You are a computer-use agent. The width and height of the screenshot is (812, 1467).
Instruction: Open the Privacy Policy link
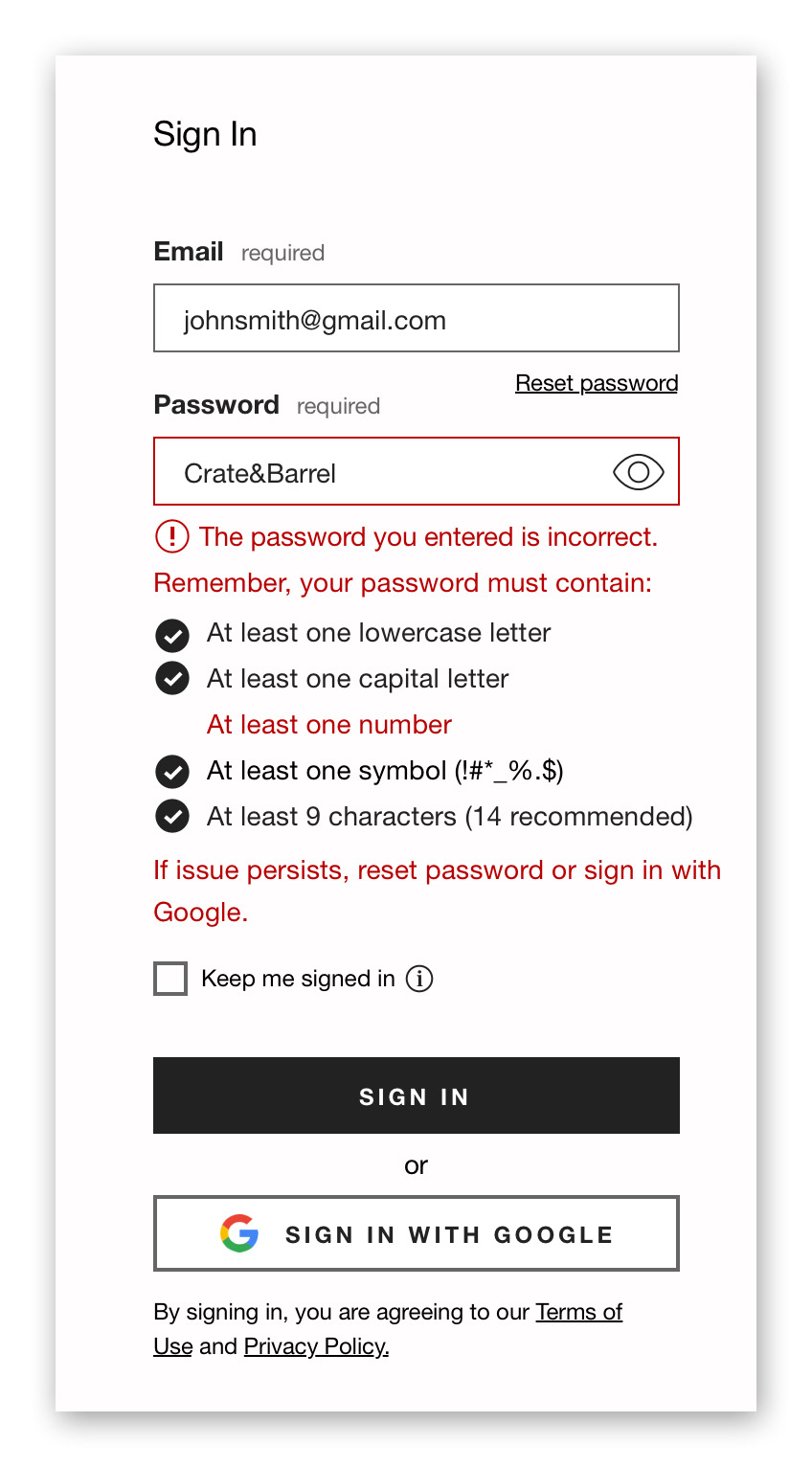(317, 1346)
